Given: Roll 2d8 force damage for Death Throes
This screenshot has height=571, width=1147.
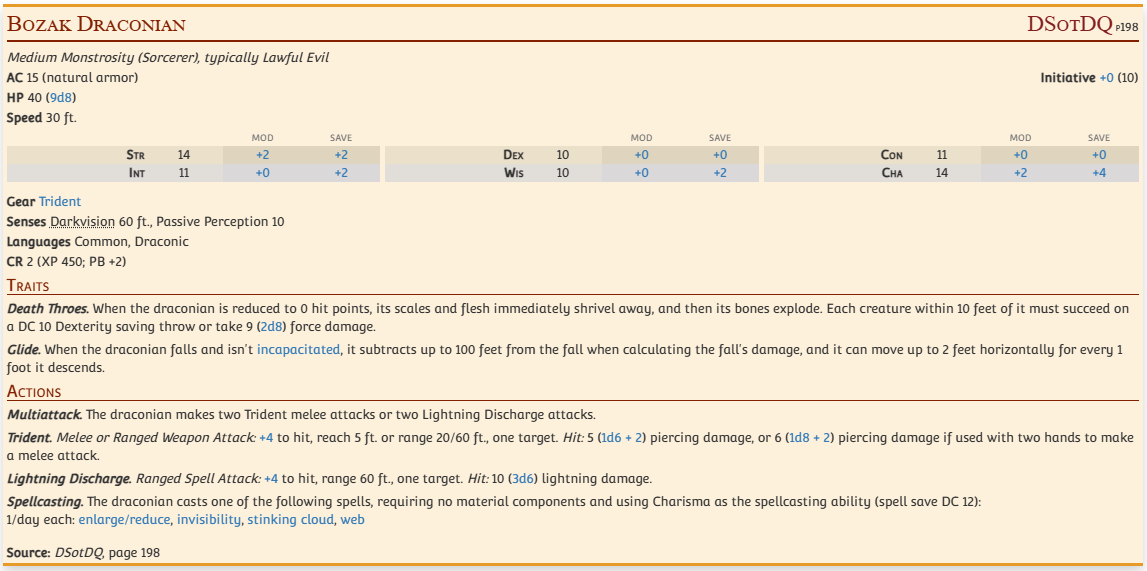Looking at the screenshot, I should [270, 327].
